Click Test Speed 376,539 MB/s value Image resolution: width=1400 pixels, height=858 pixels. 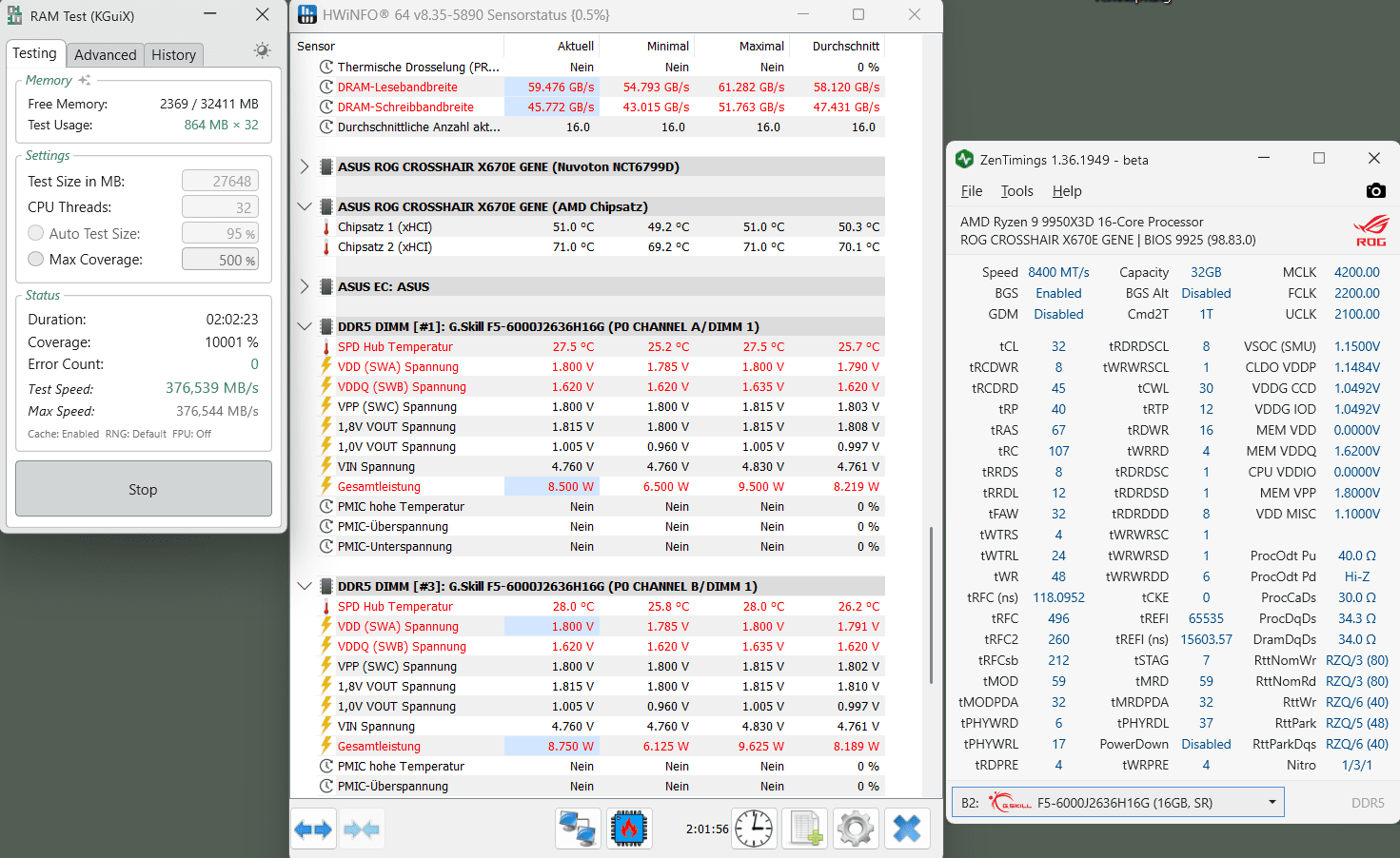coord(212,388)
